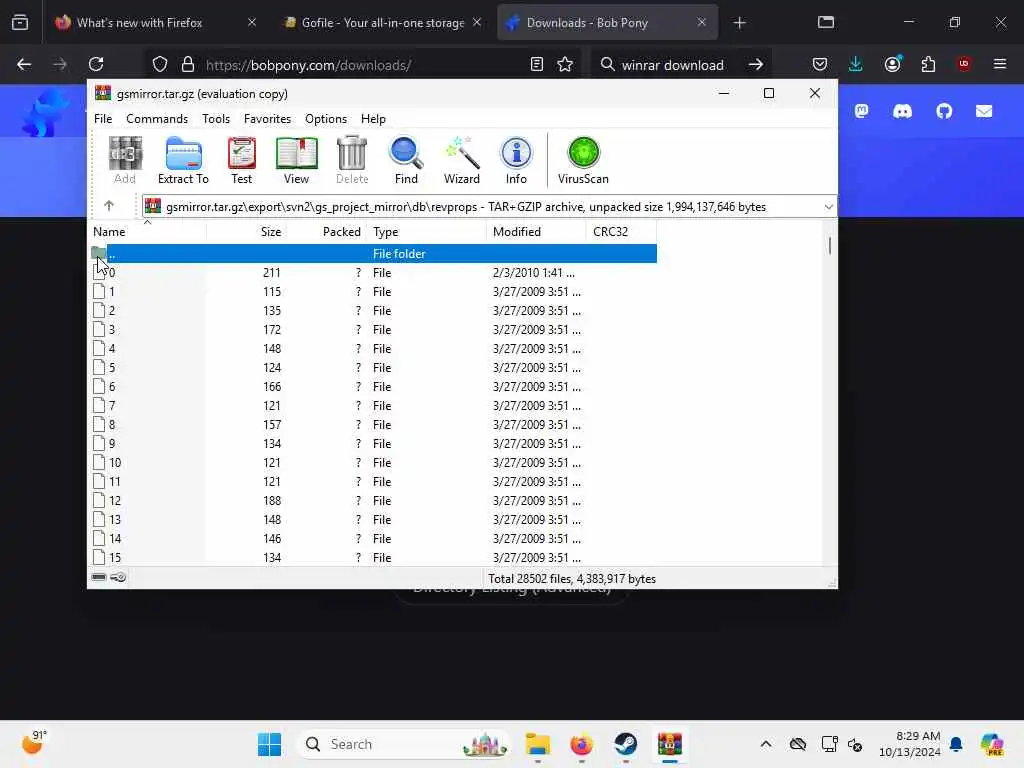The height and width of the screenshot is (768, 1024).
Task: Sort by Name column header
Action: 147,232
